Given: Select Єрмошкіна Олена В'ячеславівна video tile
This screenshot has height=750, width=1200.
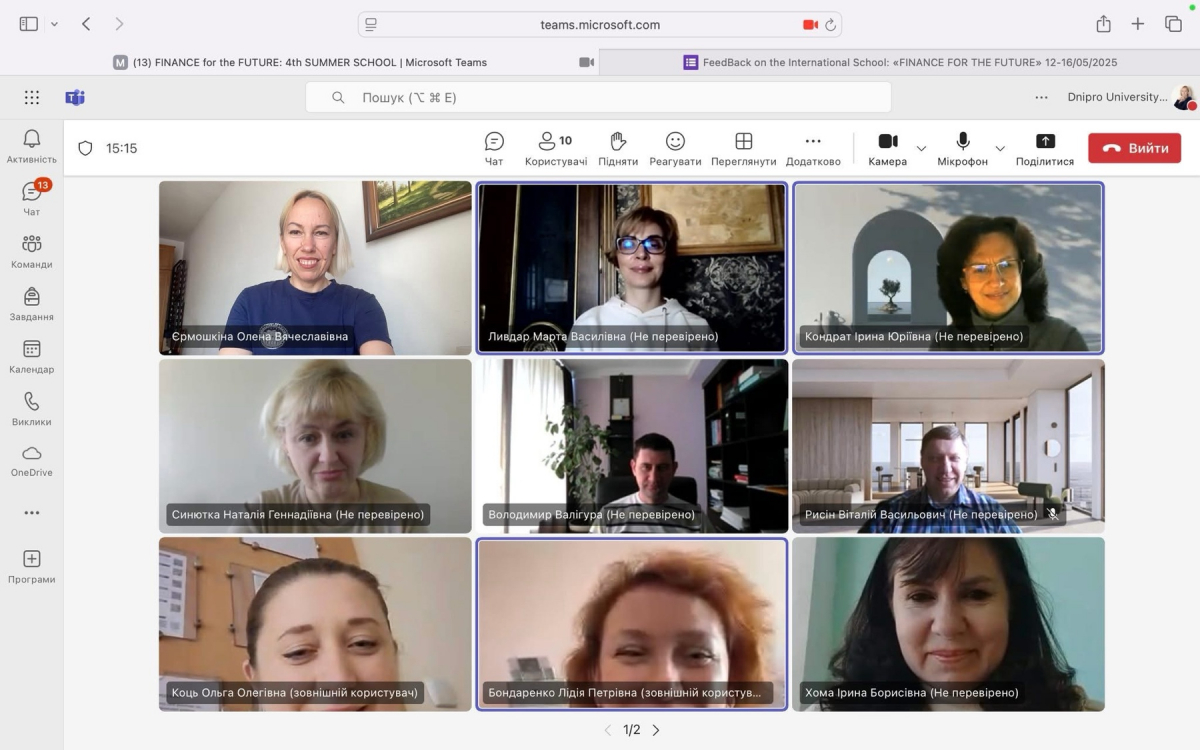Looking at the screenshot, I should coord(315,268).
